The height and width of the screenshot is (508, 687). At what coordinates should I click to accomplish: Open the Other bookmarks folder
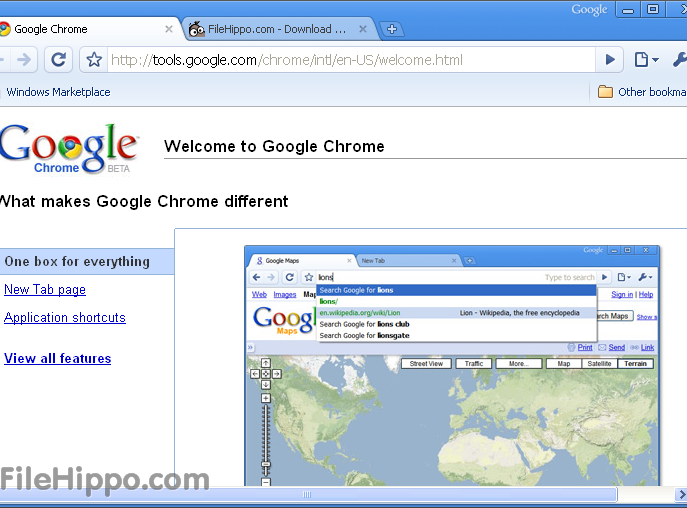[640, 92]
